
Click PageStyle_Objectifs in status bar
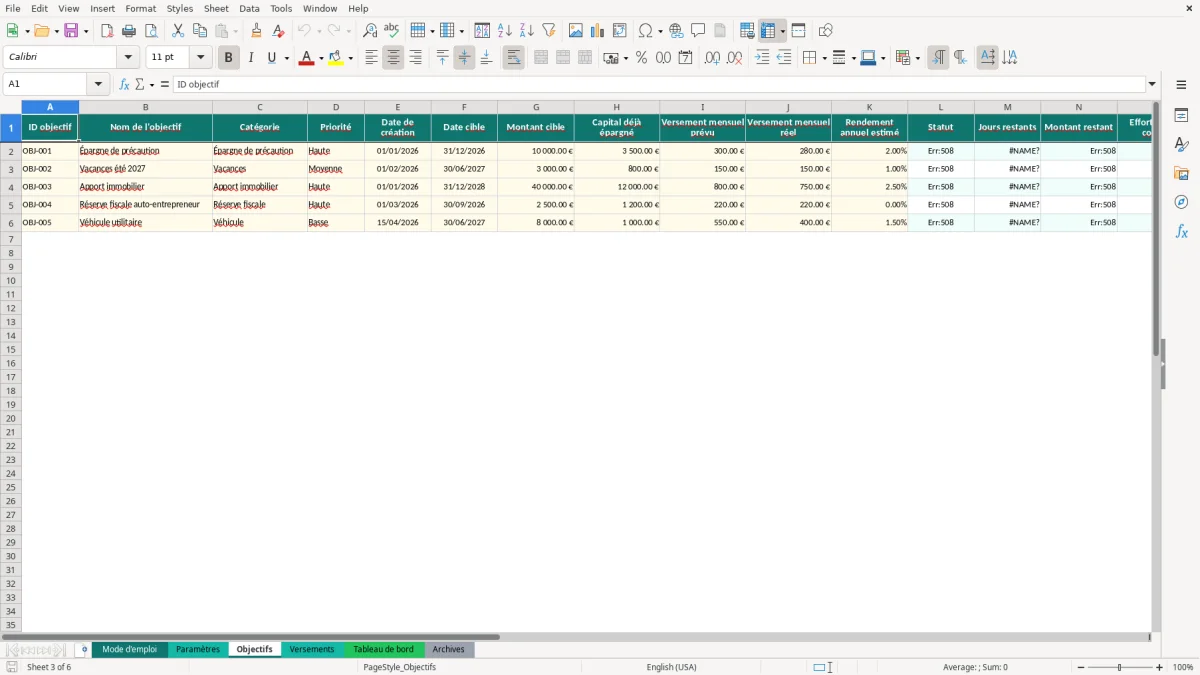(x=400, y=667)
